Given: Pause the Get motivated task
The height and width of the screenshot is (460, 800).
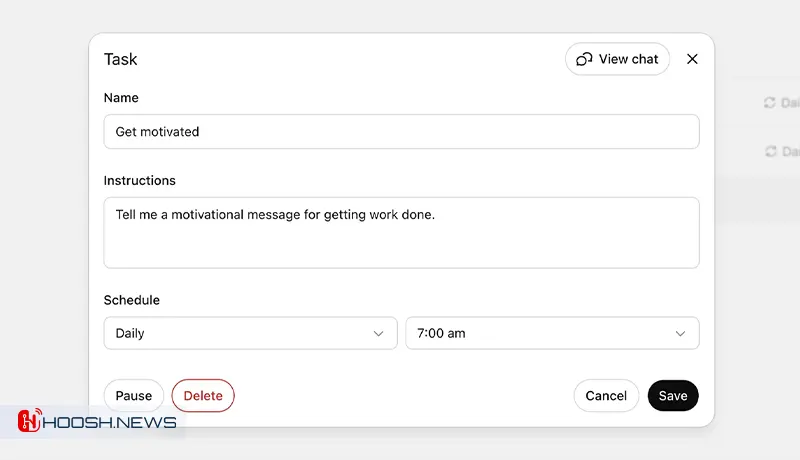Looking at the screenshot, I should tap(134, 395).
